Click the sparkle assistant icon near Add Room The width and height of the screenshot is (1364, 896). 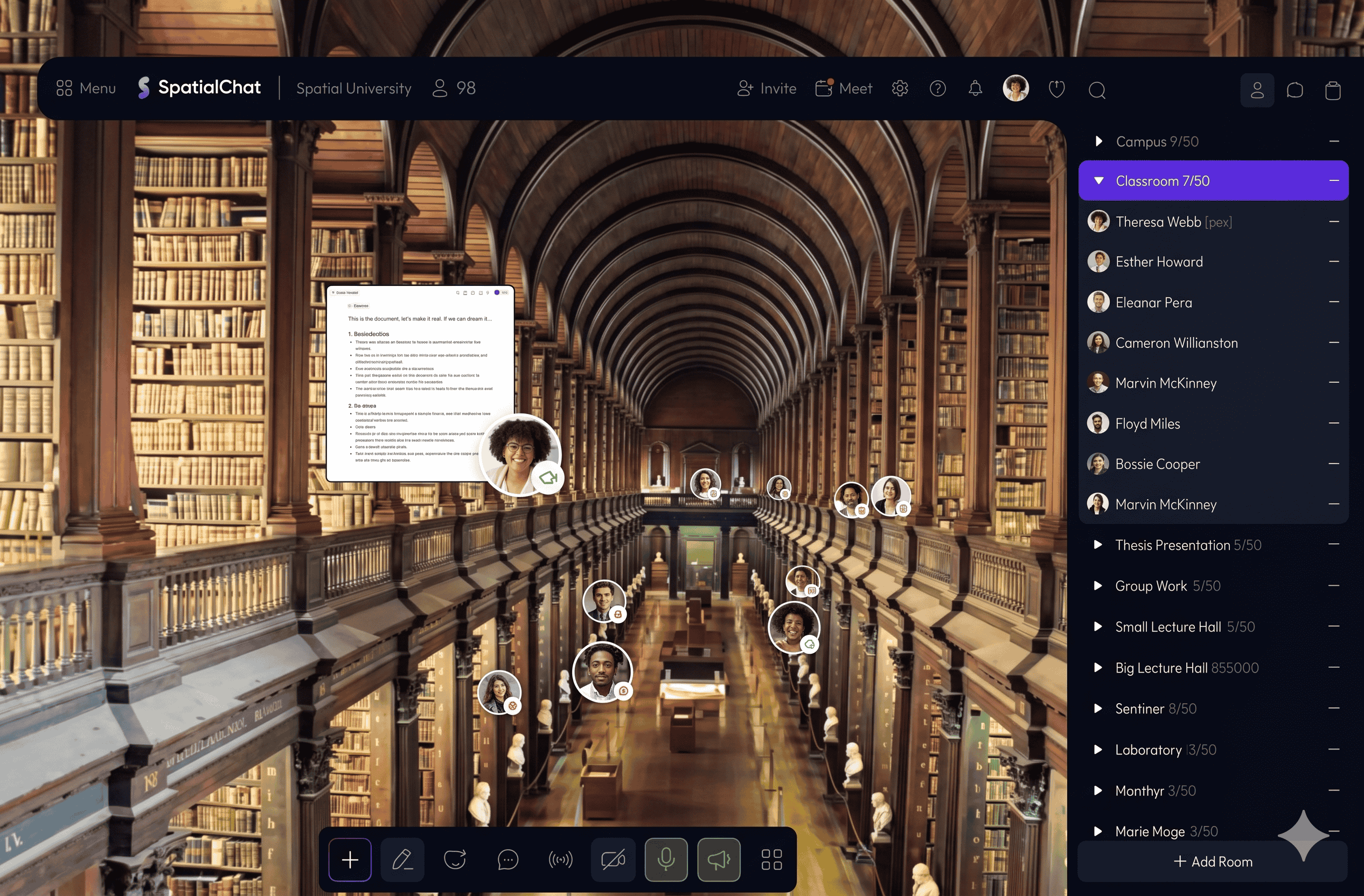tap(1303, 835)
